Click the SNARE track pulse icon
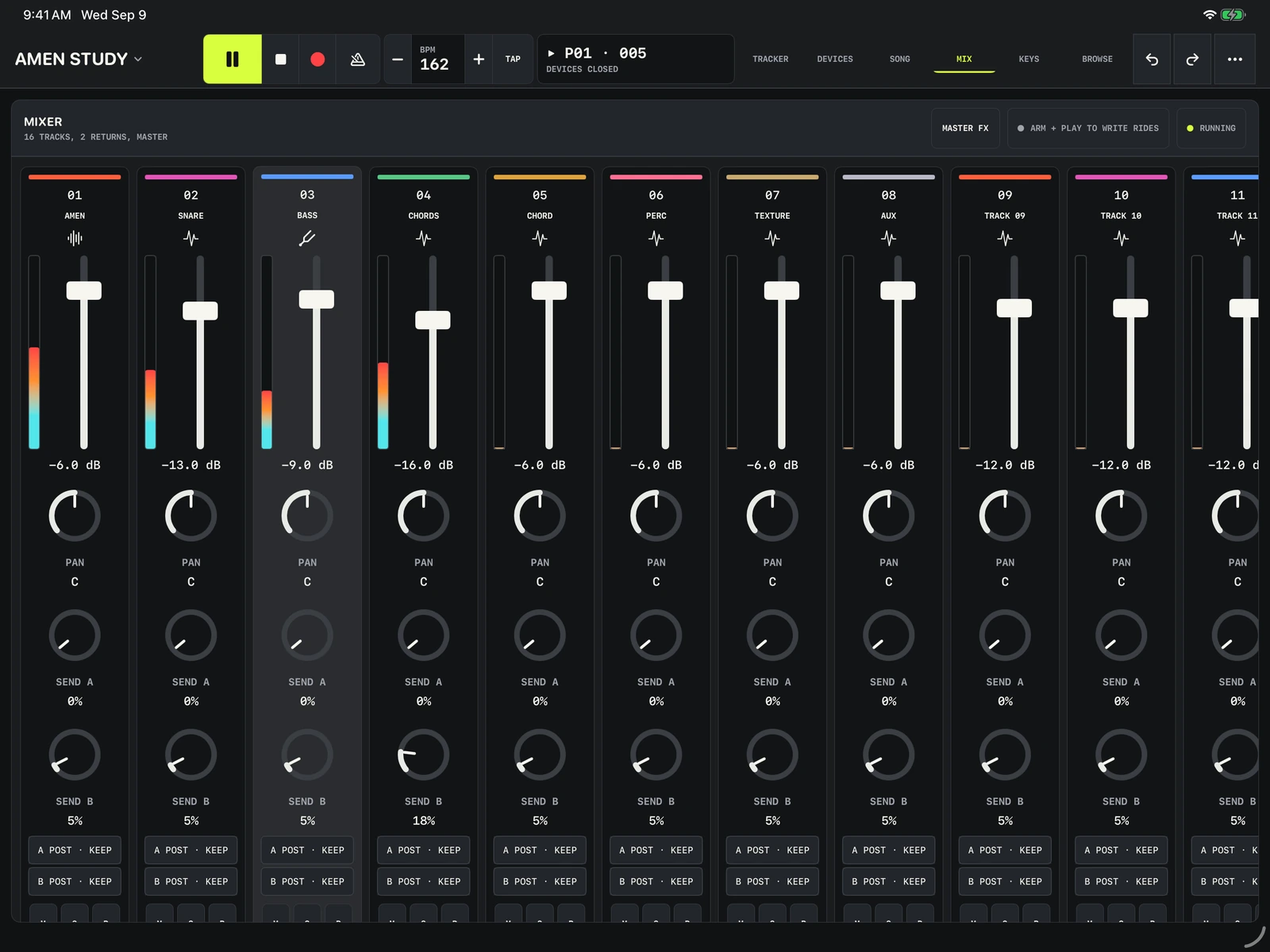This screenshot has width=1270, height=952. coord(190,238)
